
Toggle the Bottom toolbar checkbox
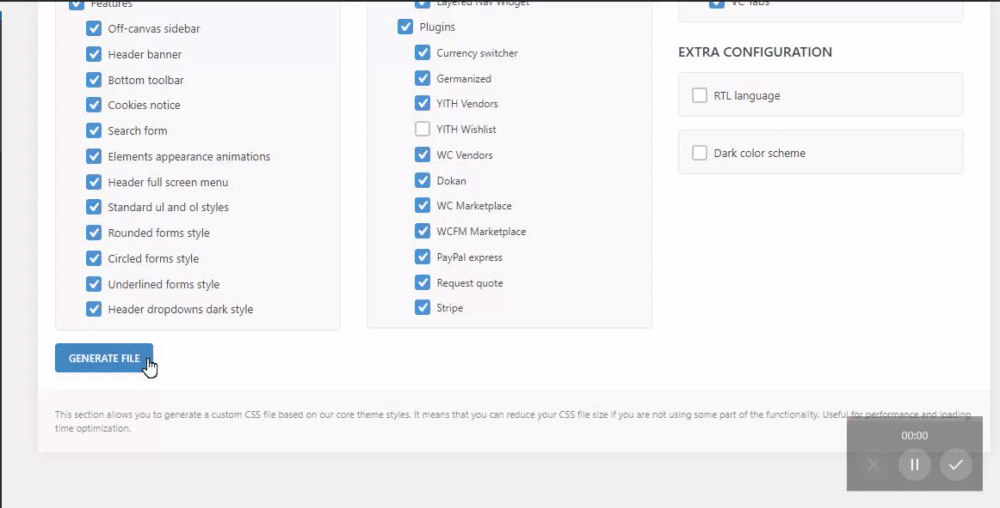pyautogui.click(x=94, y=80)
